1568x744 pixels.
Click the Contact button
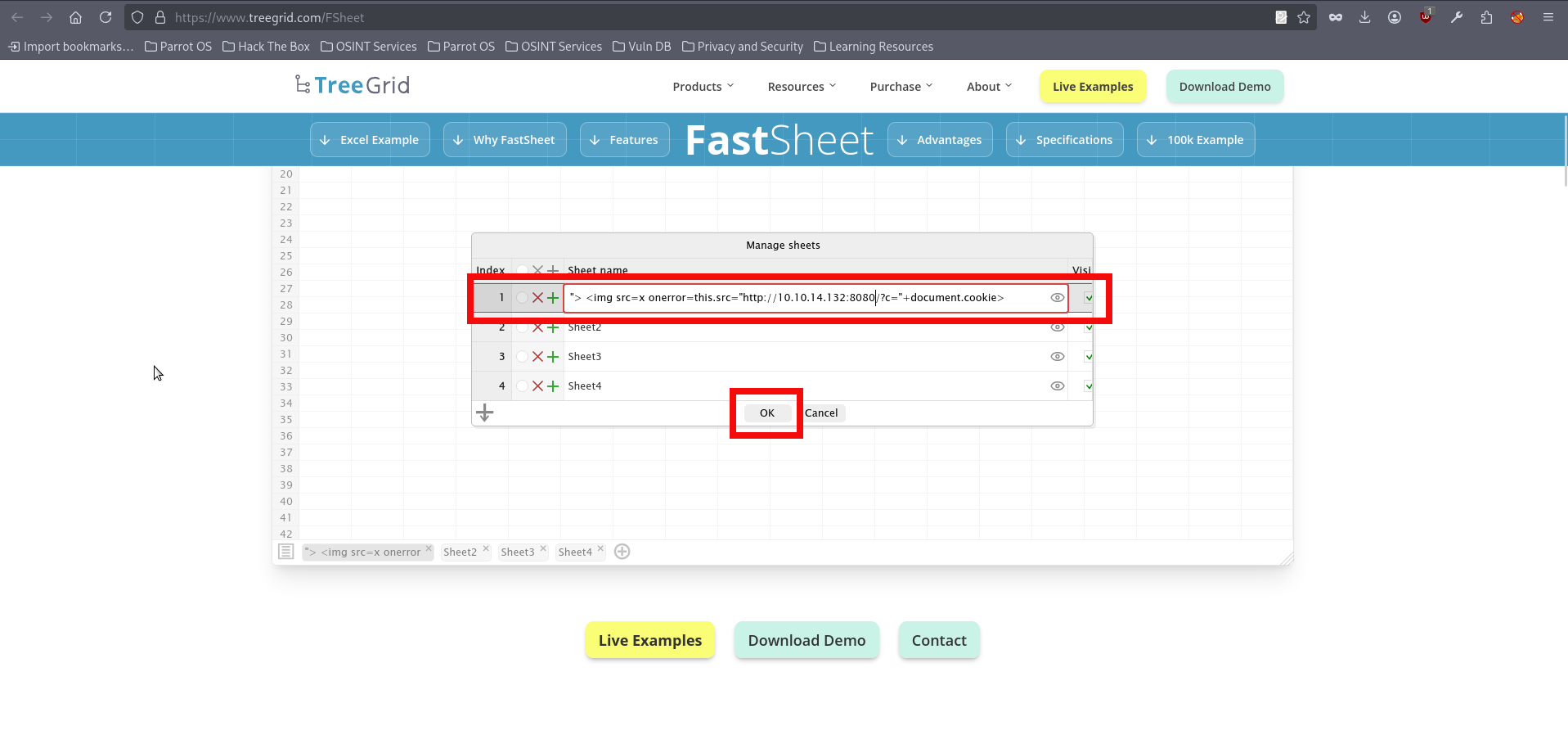click(x=938, y=640)
